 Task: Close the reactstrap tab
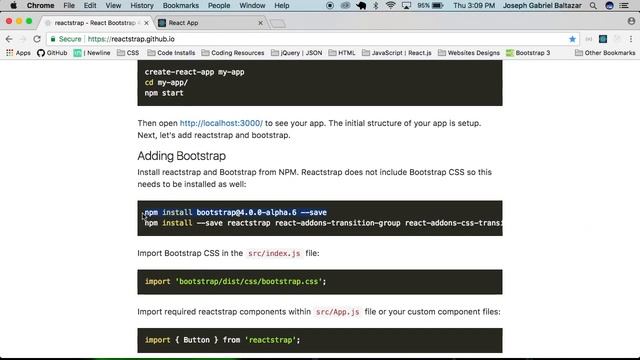point(146,23)
